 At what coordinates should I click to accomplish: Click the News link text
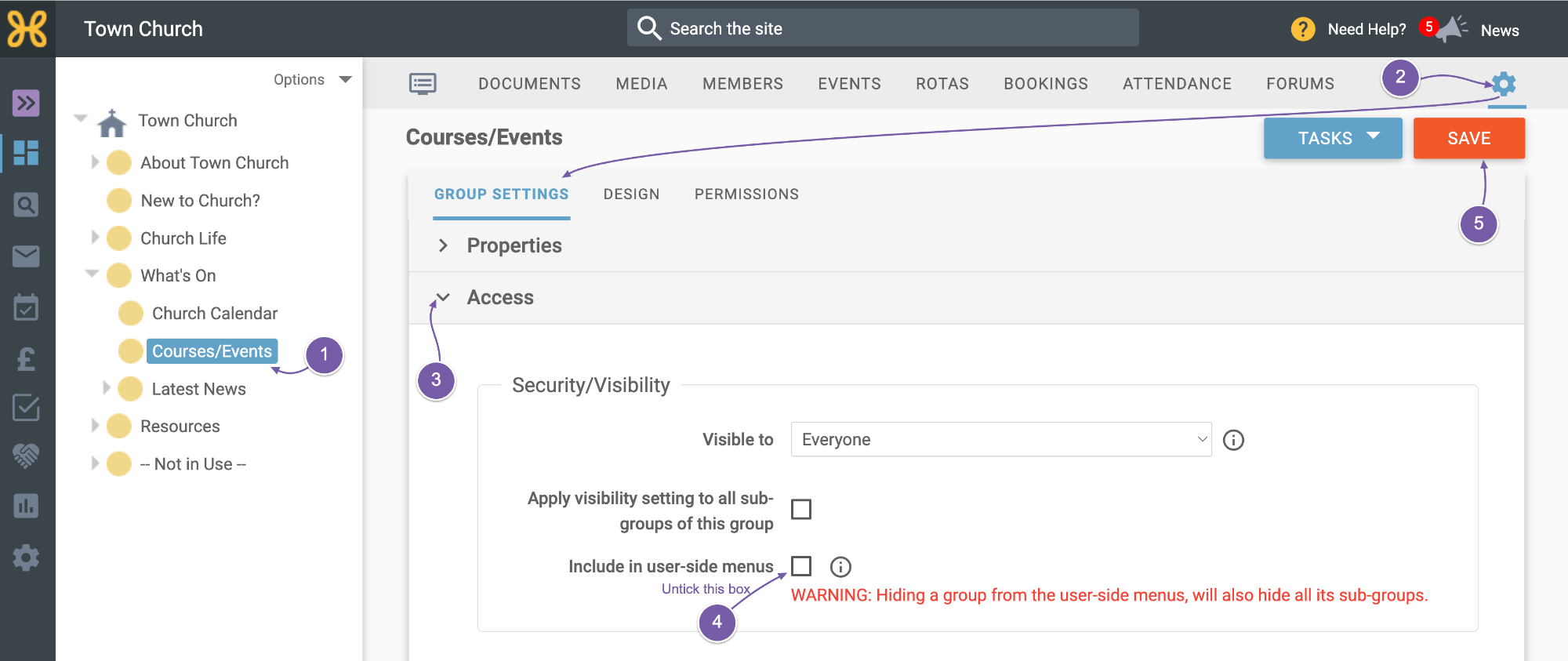[1500, 31]
